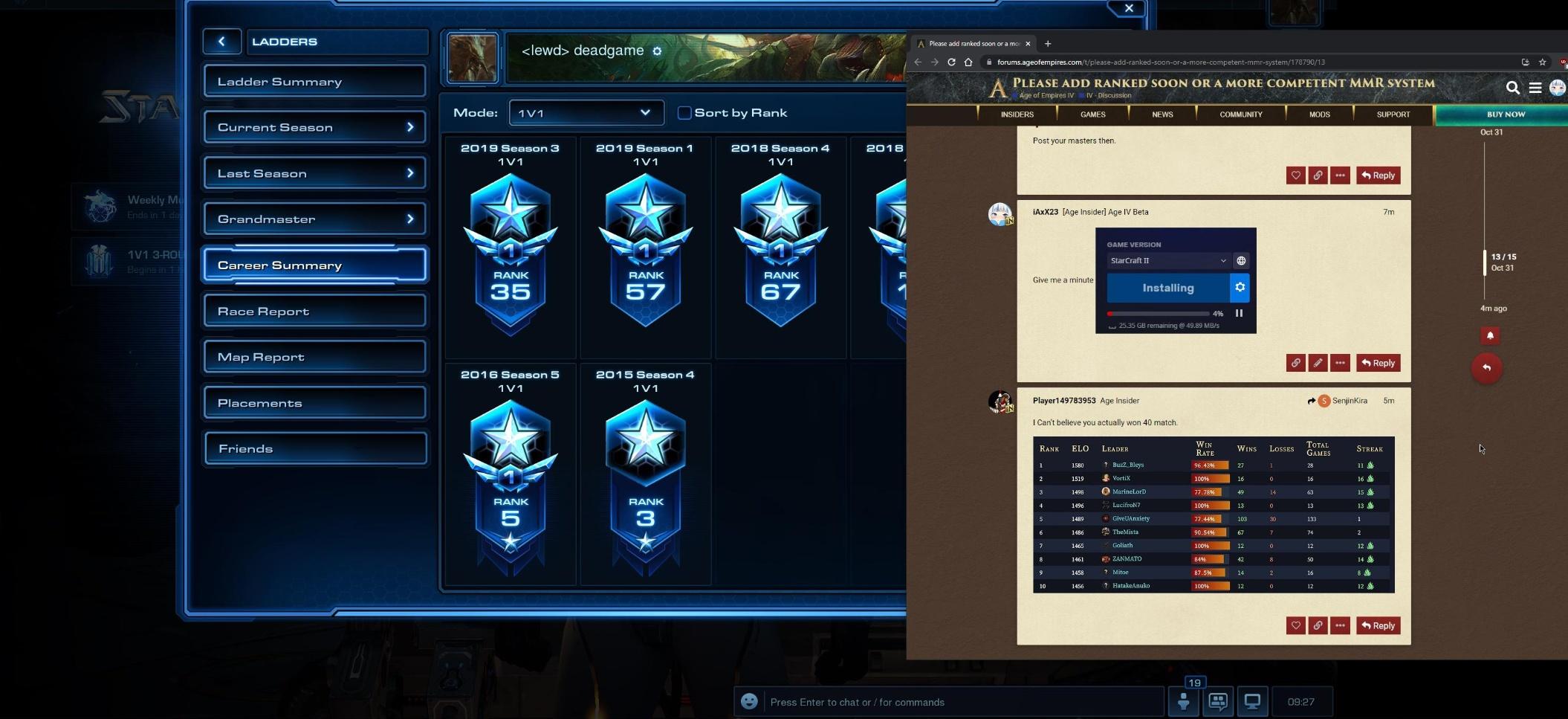This screenshot has height=719, width=1568.
Task: Open Friends ladder section
Action: [315, 449]
